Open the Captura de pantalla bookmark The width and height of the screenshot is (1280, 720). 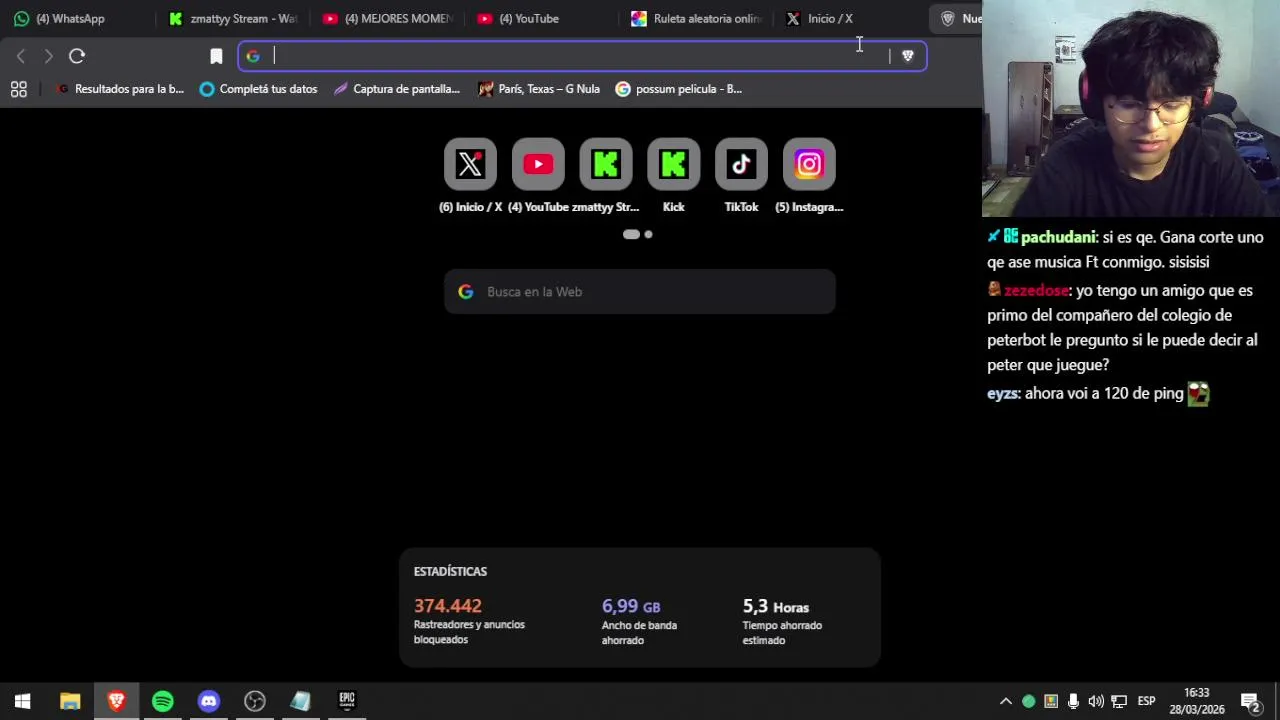click(x=397, y=89)
